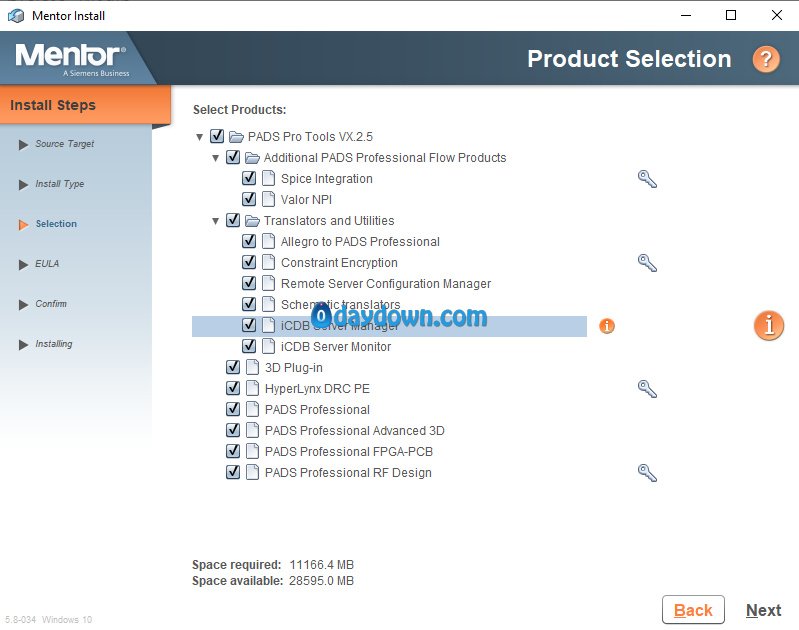Click the license key icon for HyperLynx DRC PE

coord(647,389)
